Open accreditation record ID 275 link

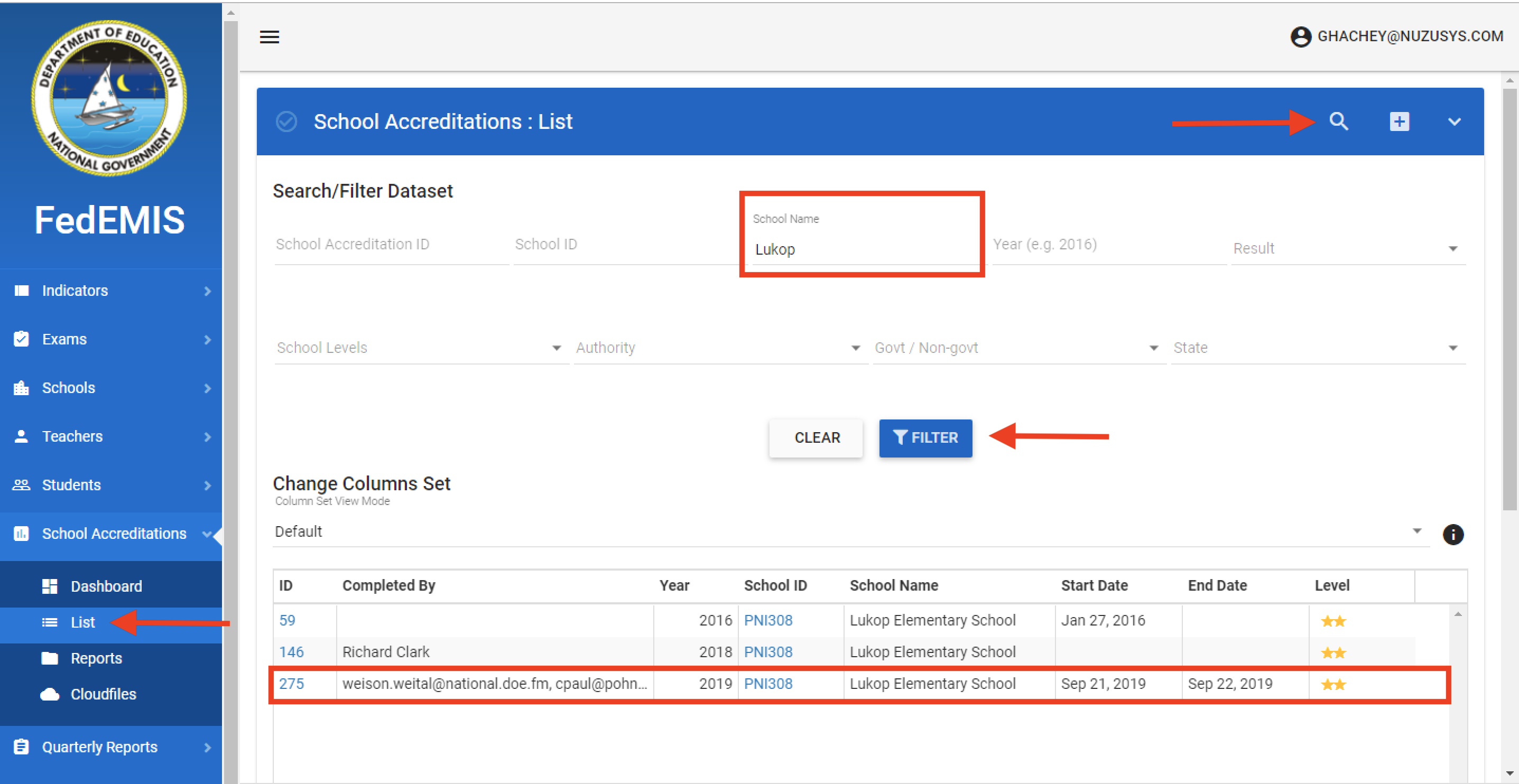[x=291, y=684]
